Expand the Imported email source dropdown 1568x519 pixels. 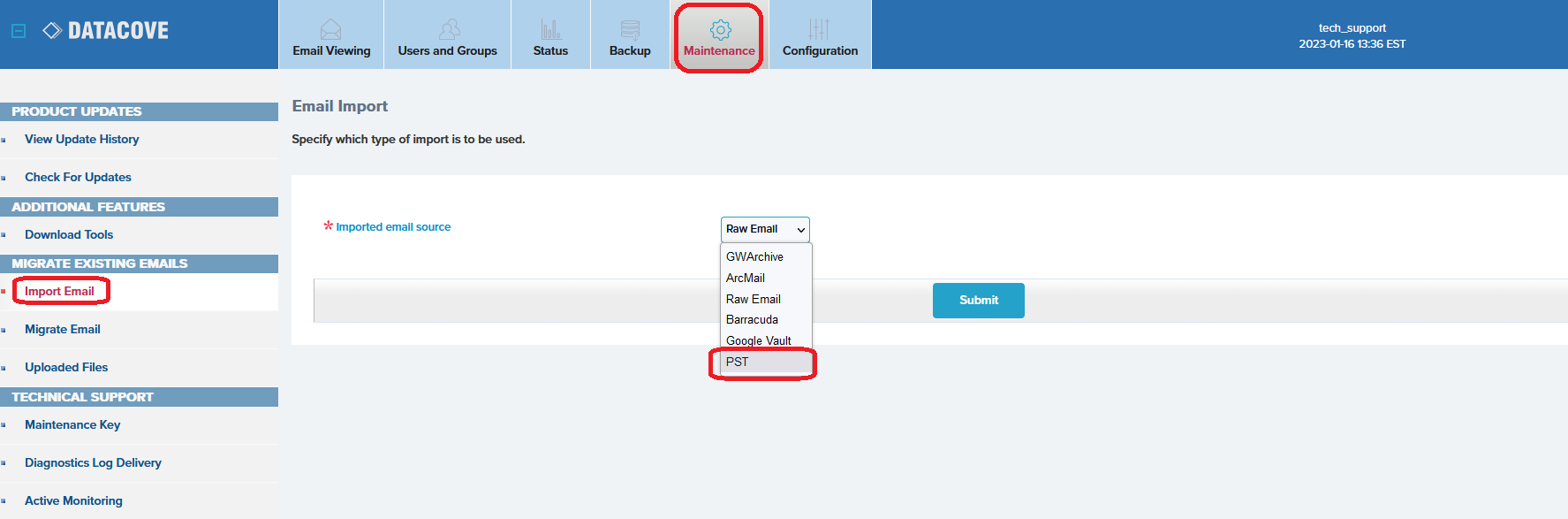[x=765, y=229]
